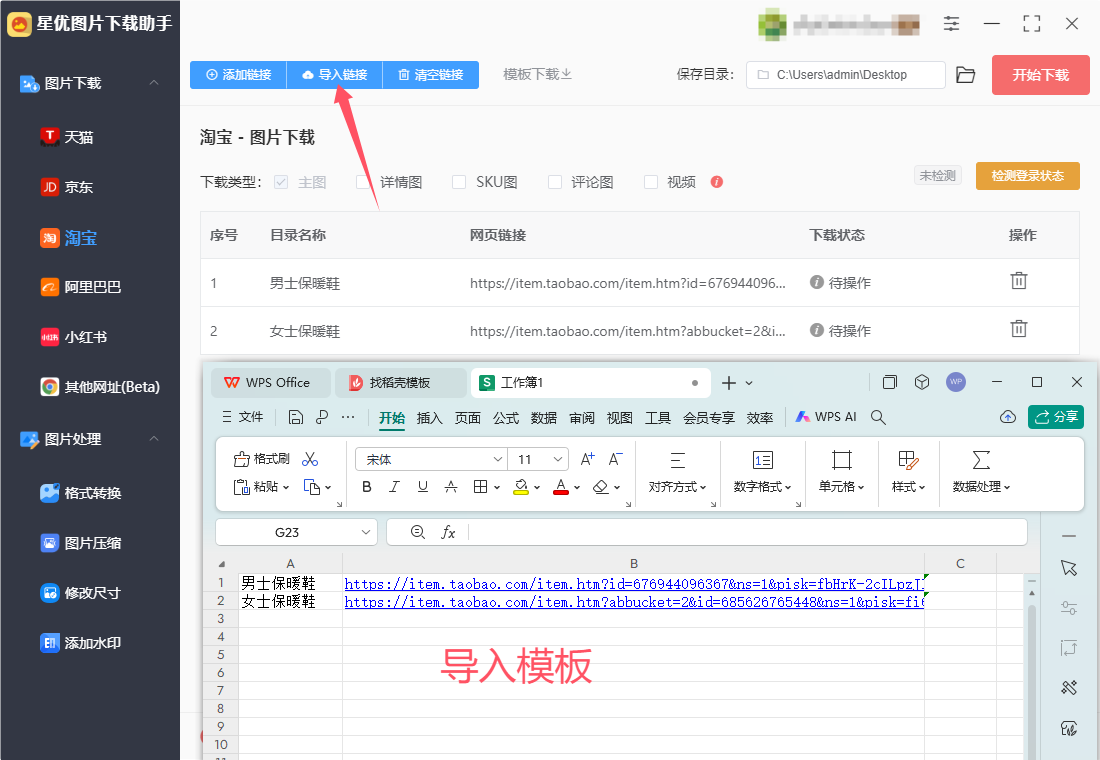
Task: Open the 格式转换 image tool
Action: coord(81,493)
